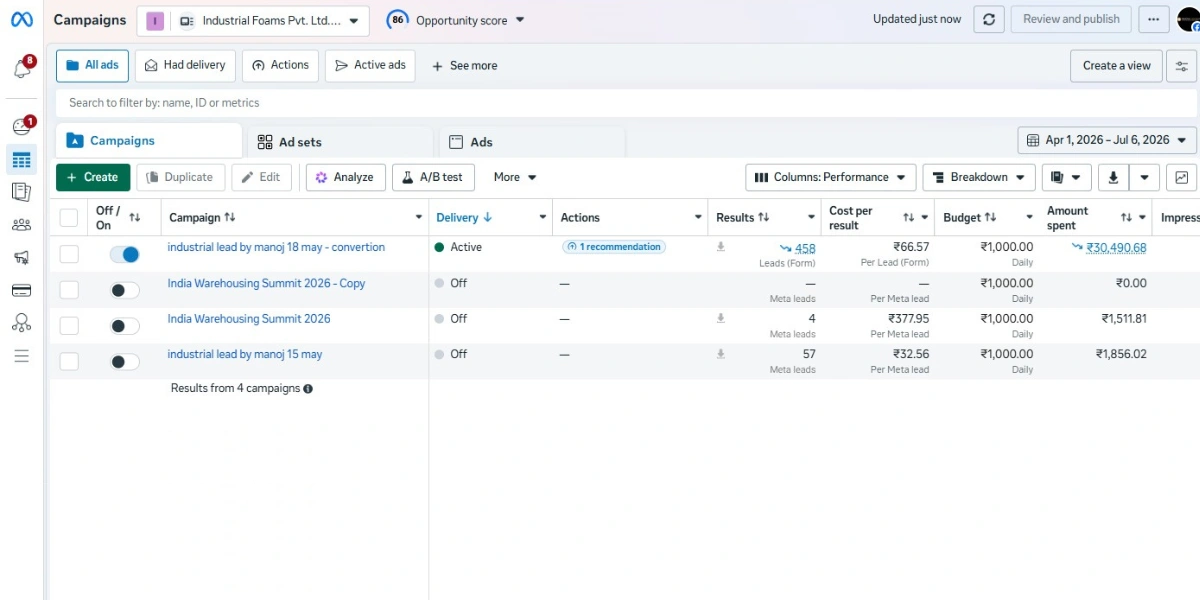
Task: Download results for manoj 15 may campaign
Action: coord(721,354)
